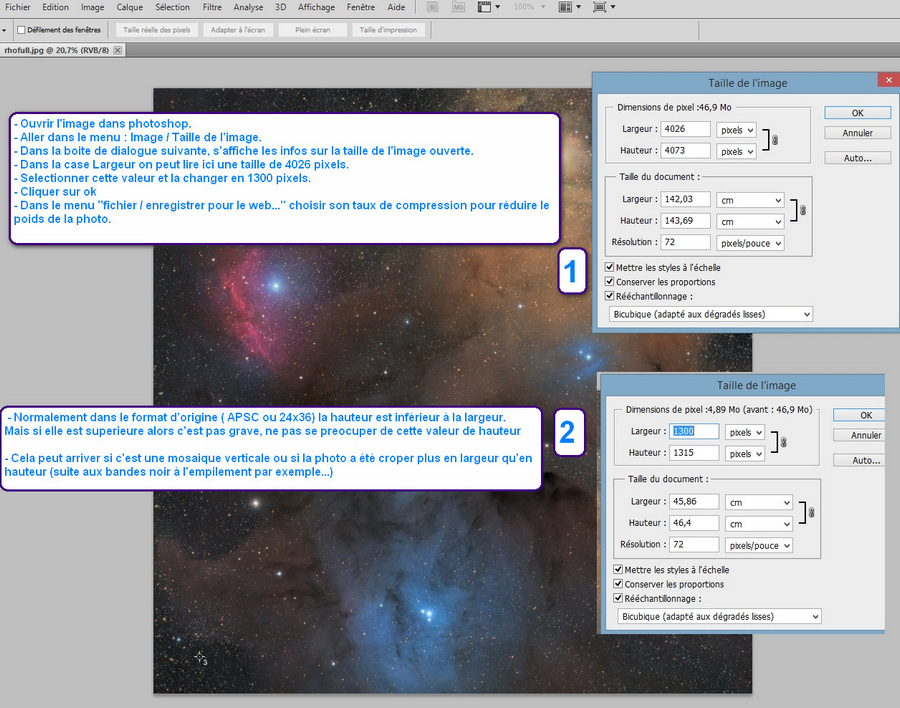This screenshot has width=900, height=708.
Task: Click the document size chain link beside 142,03
Action: tap(802, 210)
